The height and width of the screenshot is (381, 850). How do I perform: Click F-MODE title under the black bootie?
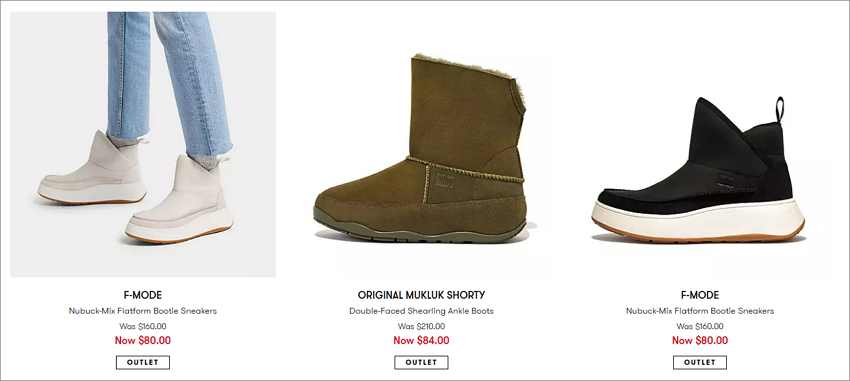coord(700,295)
